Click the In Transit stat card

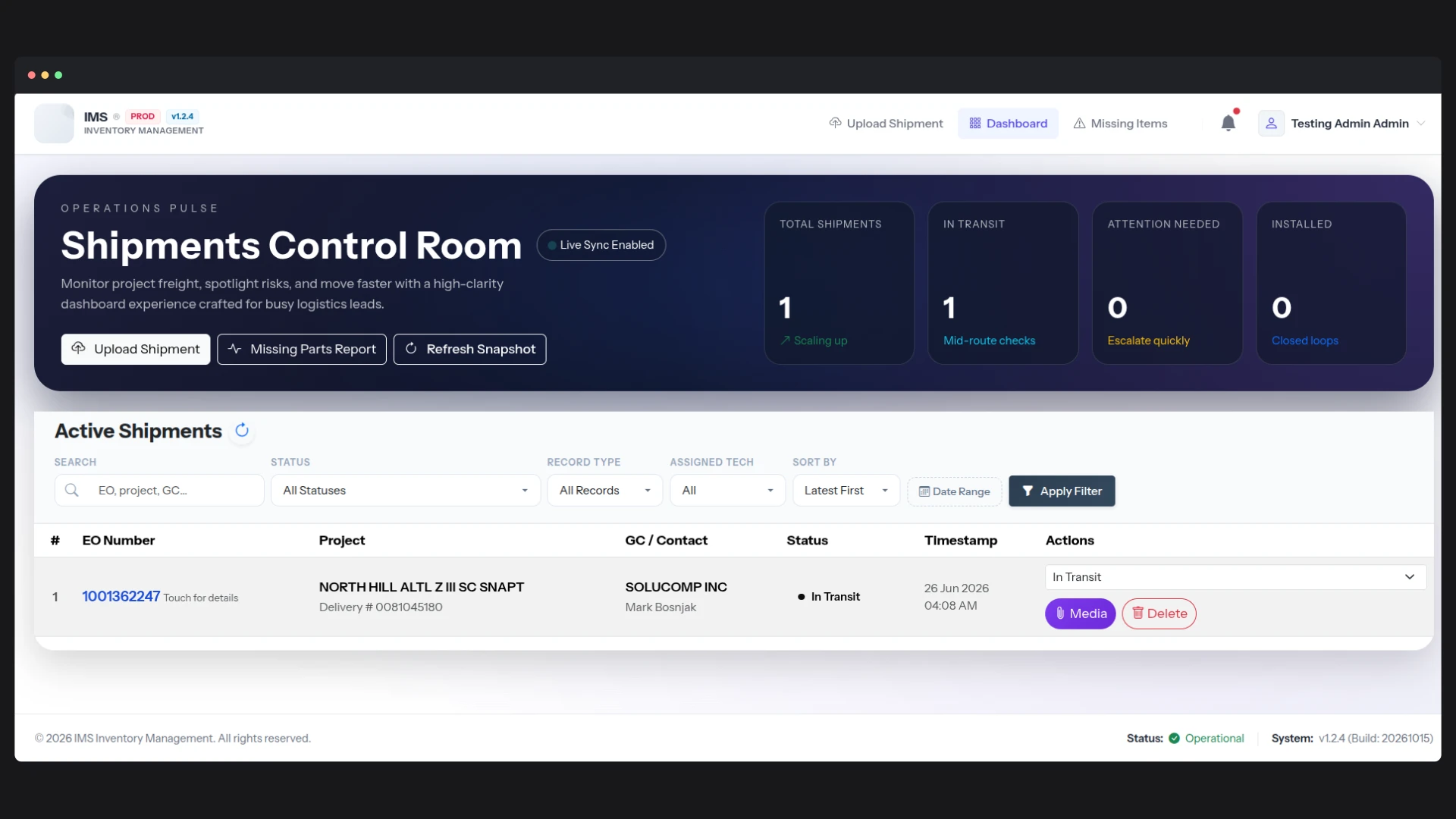(x=1003, y=283)
